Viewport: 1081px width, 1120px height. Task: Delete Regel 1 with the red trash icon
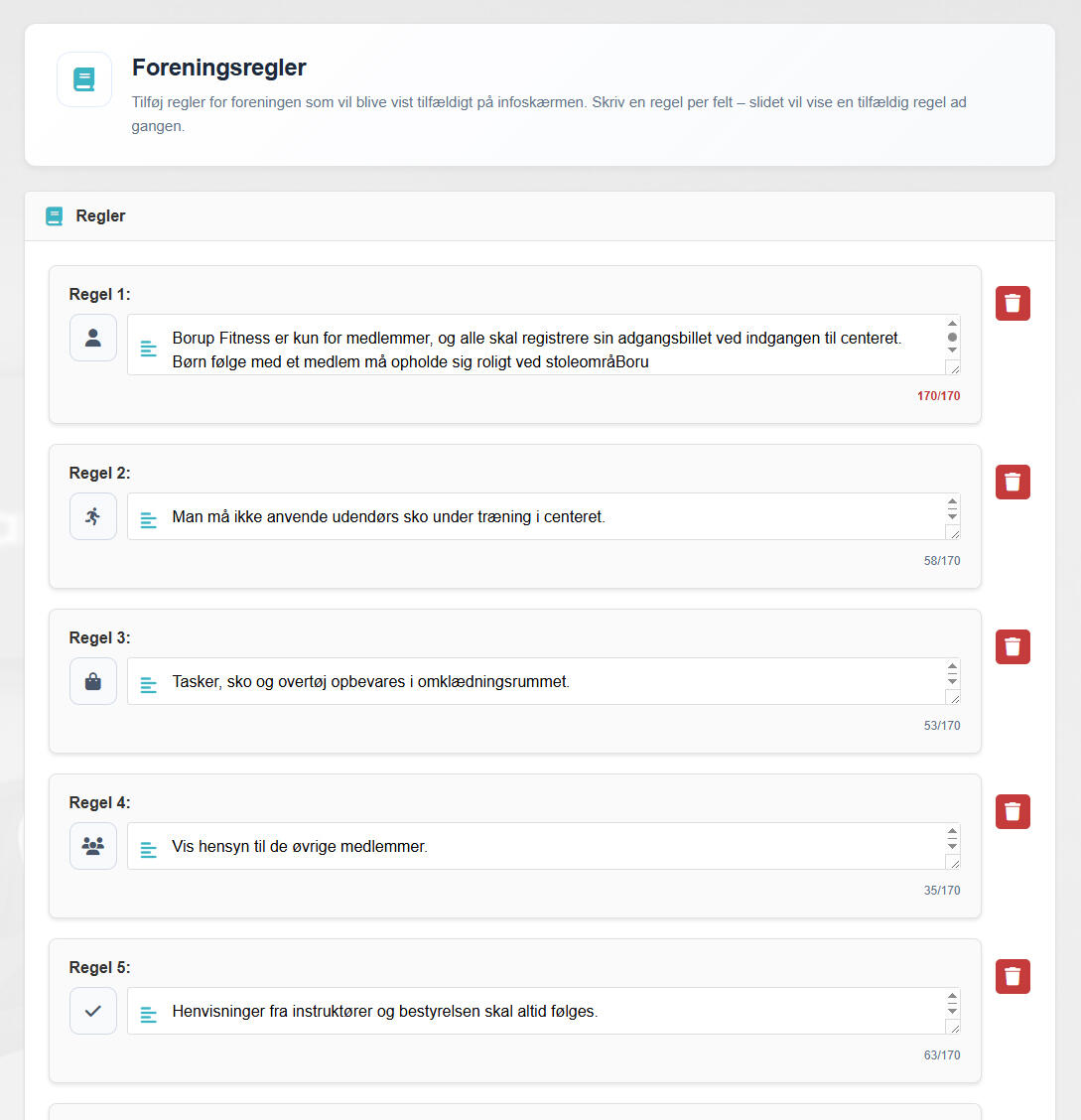pyautogui.click(x=1013, y=304)
